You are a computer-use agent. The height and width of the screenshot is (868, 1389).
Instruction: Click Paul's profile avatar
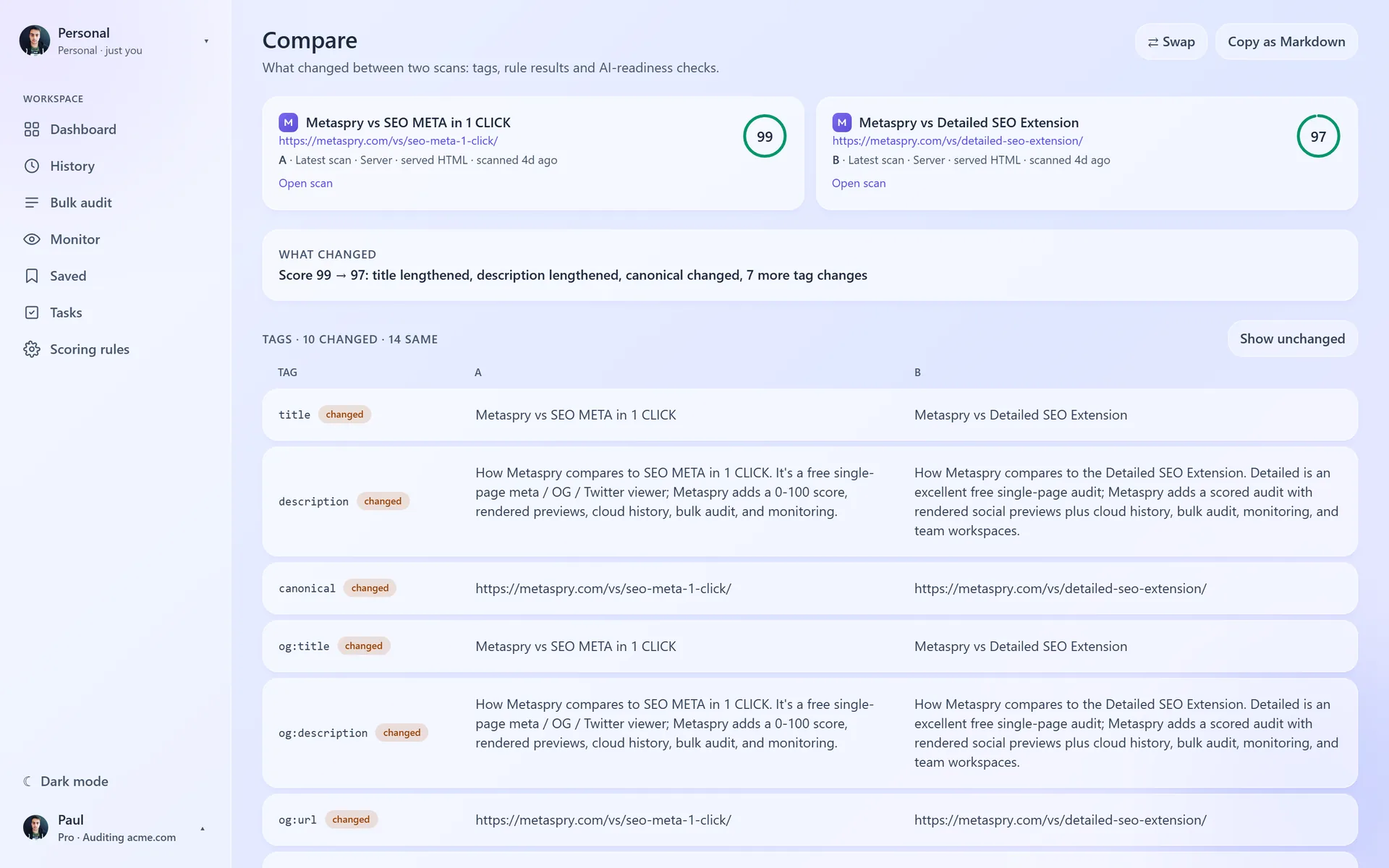pyautogui.click(x=35, y=827)
